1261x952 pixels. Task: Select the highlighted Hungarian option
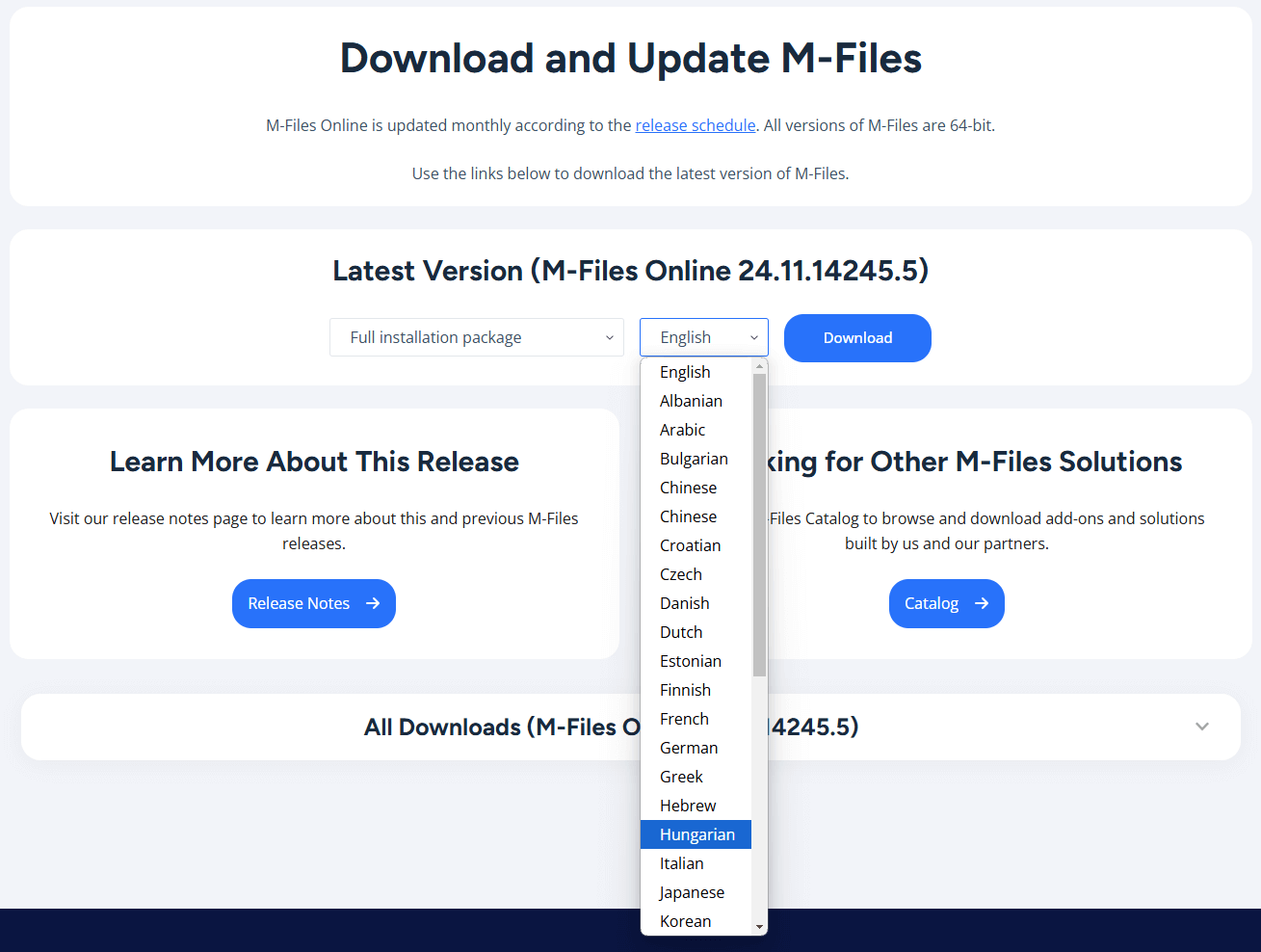pos(696,834)
